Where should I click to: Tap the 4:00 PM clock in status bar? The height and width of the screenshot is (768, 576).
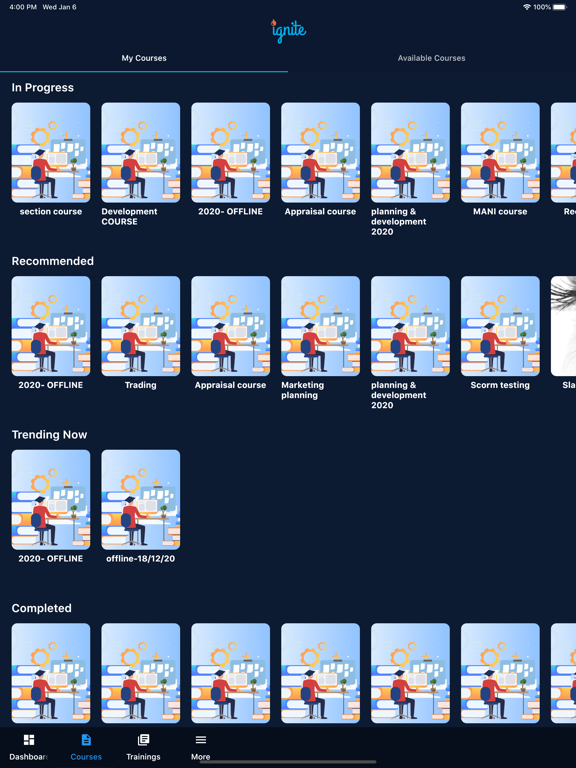[23, 7]
